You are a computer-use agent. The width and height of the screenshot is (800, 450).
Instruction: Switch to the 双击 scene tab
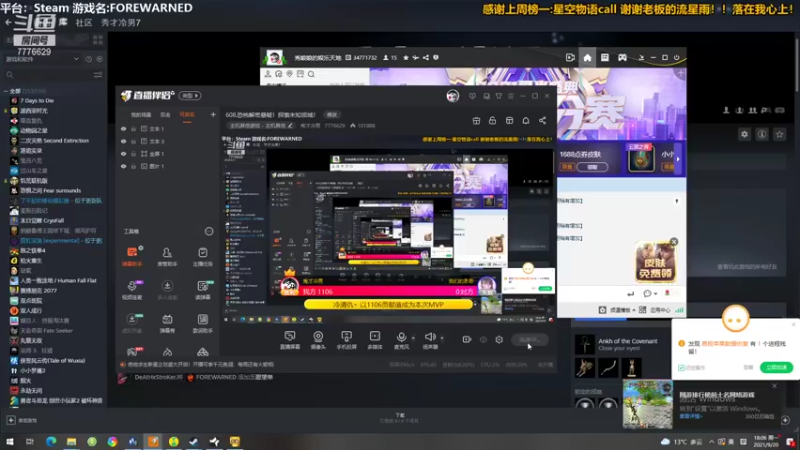pyautogui.click(x=165, y=115)
